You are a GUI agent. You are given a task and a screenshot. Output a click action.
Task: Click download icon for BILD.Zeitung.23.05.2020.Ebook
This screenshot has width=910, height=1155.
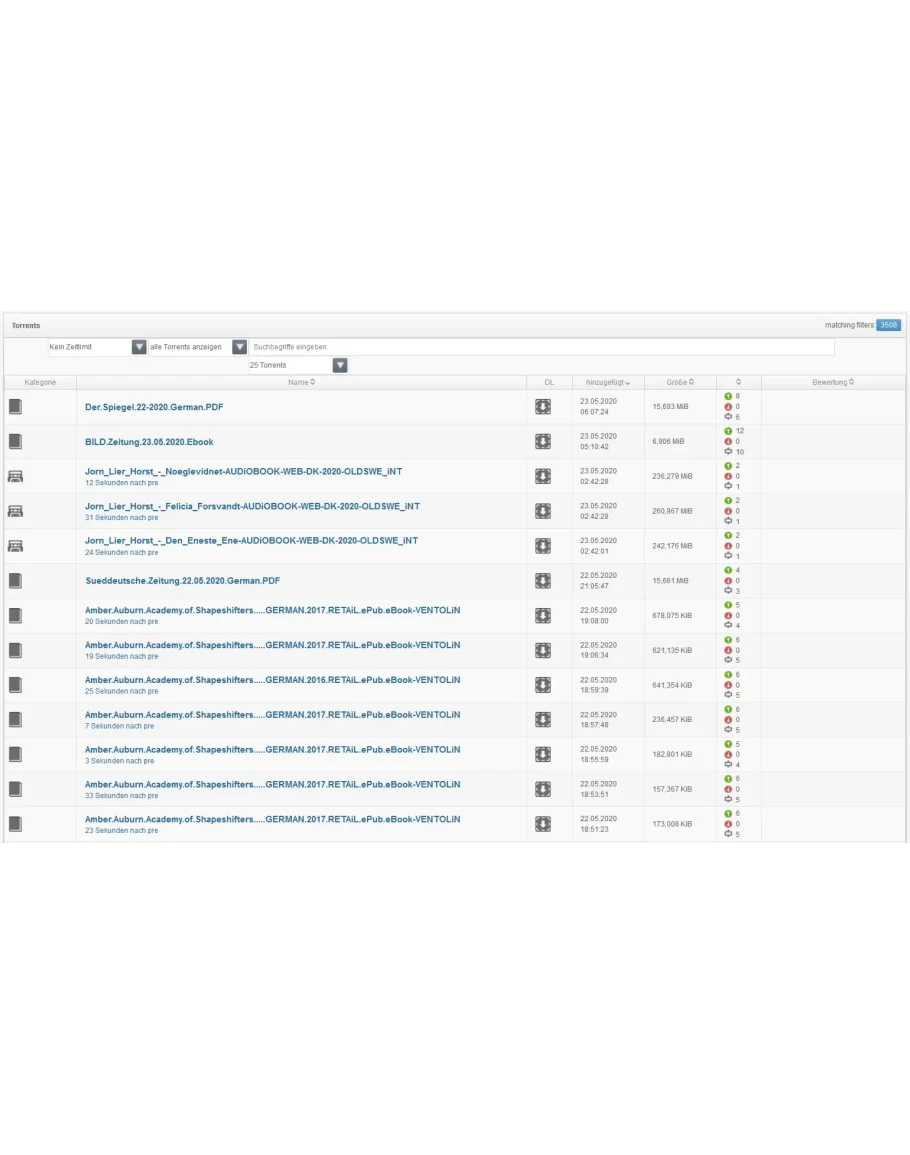coord(542,441)
